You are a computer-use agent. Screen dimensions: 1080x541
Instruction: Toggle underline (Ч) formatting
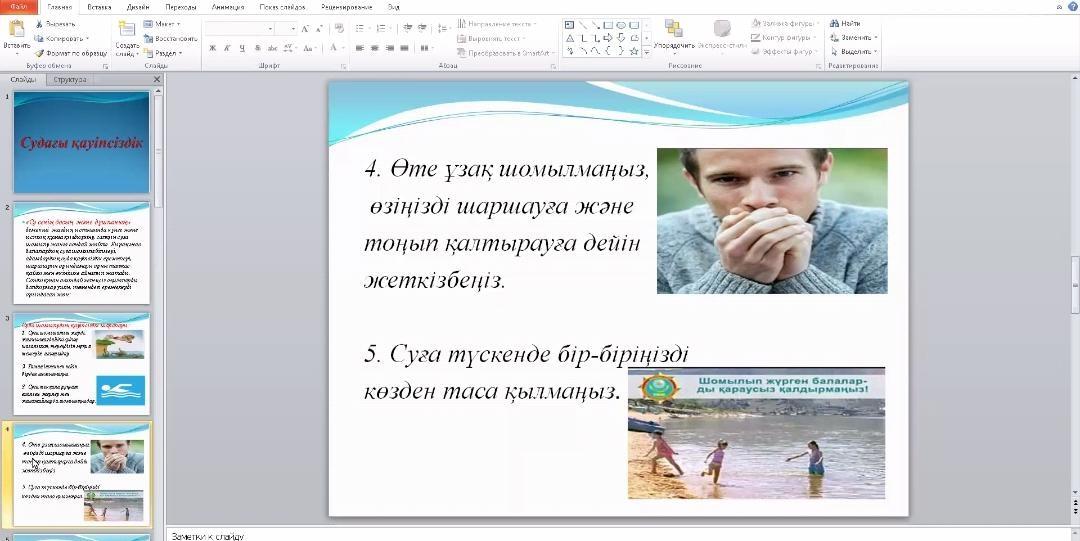coord(242,47)
